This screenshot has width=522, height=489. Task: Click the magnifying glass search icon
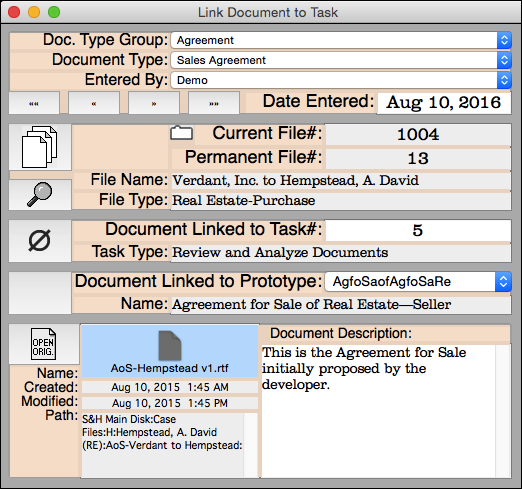[40, 195]
